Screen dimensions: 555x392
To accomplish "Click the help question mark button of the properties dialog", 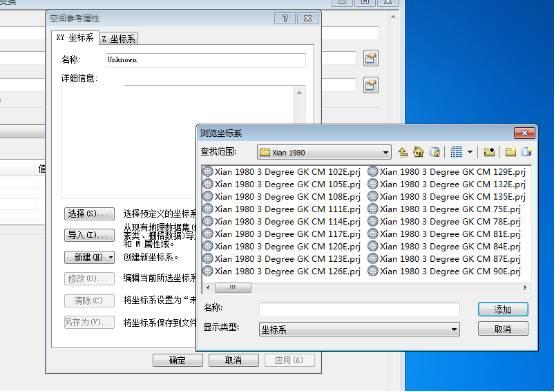I will (x=285, y=18).
